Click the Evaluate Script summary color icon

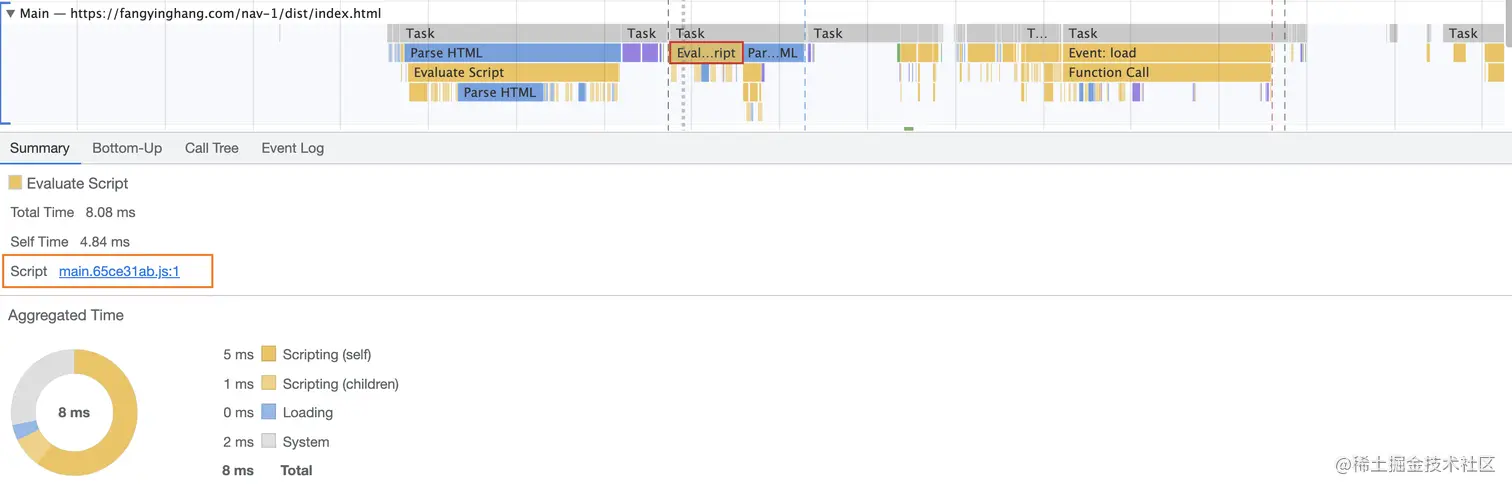point(15,183)
